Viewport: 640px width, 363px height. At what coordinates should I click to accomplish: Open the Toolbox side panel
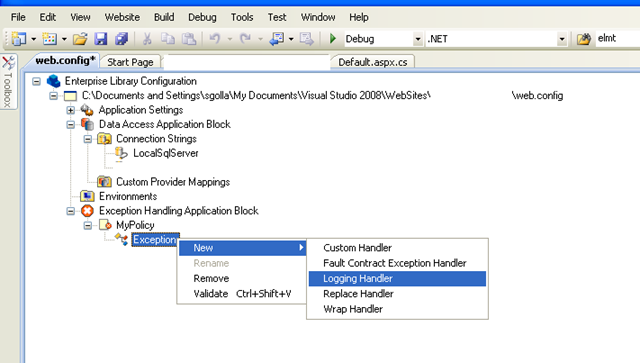point(8,81)
